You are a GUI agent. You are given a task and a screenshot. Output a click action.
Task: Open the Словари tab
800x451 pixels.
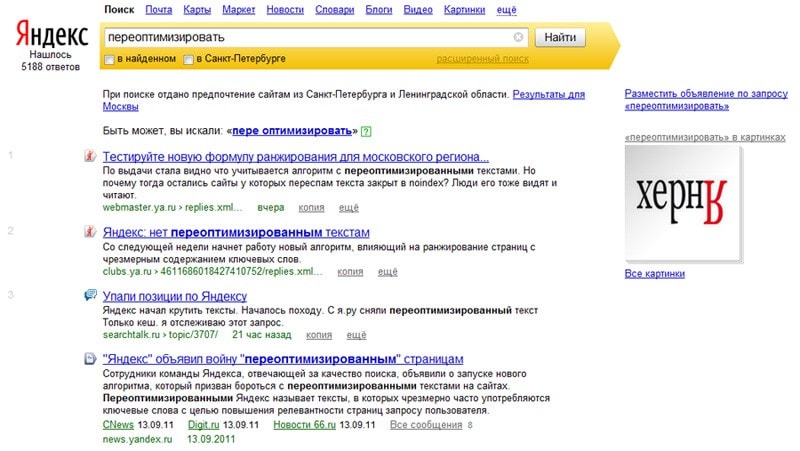click(x=334, y=10)
